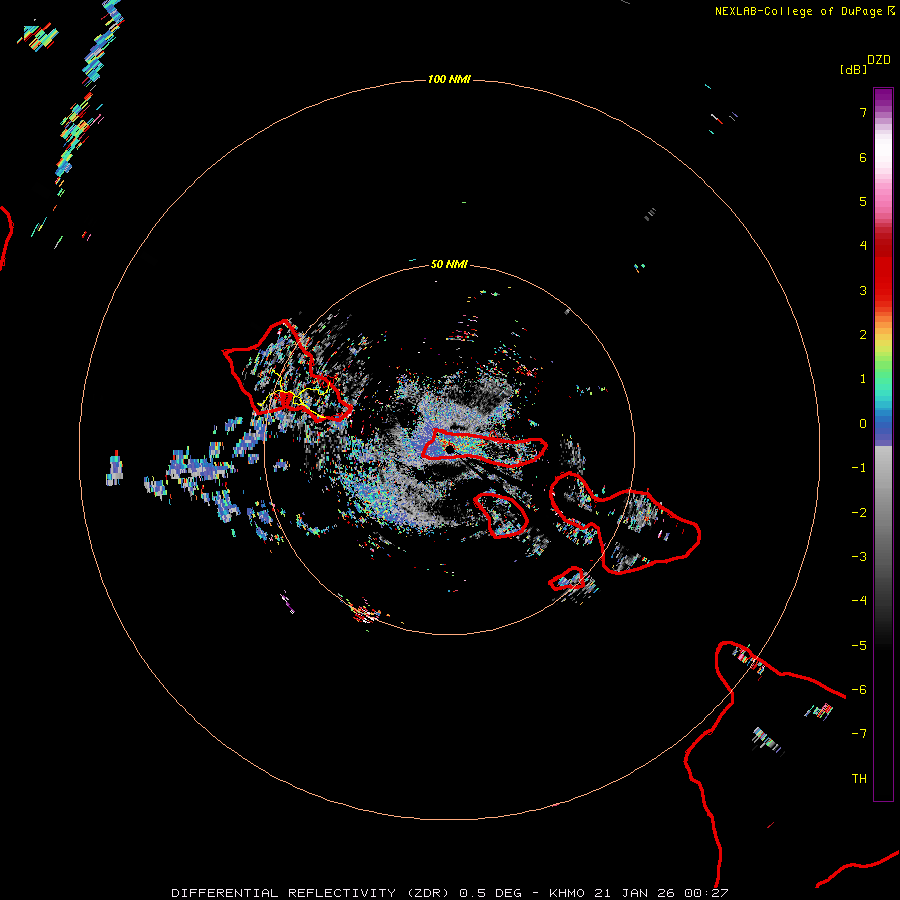Image resolution: width=900 pixels, height=900 pixels.
Task: Click the "[dB]" unit label
Action: (x=854, y=69)
